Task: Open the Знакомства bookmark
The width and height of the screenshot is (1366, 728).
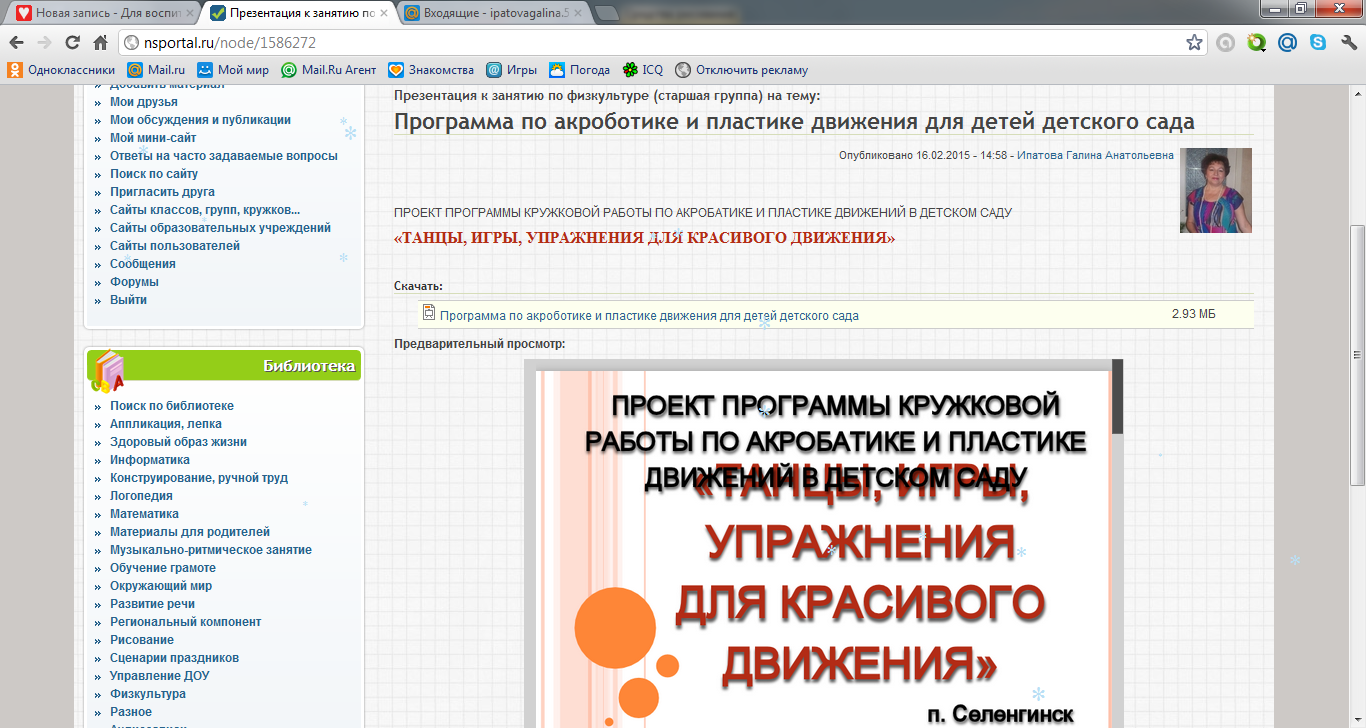Action: (431, 70)
